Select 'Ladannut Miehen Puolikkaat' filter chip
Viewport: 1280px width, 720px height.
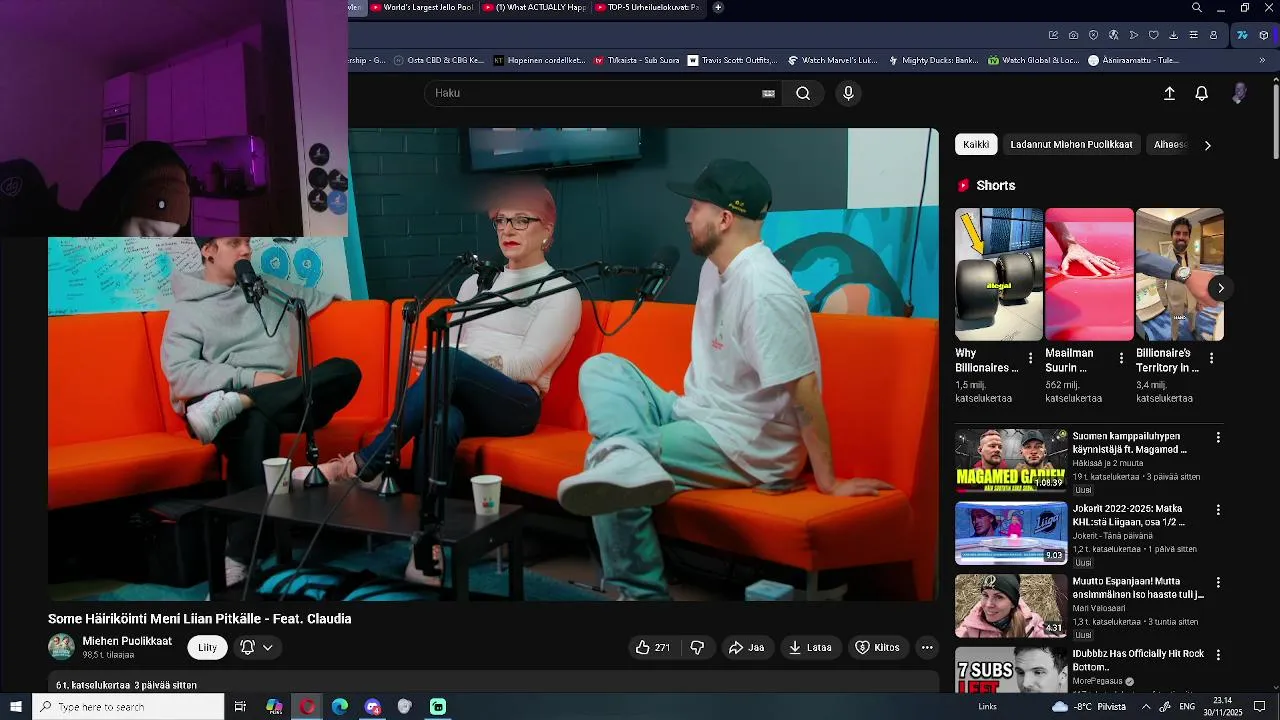1071,144
